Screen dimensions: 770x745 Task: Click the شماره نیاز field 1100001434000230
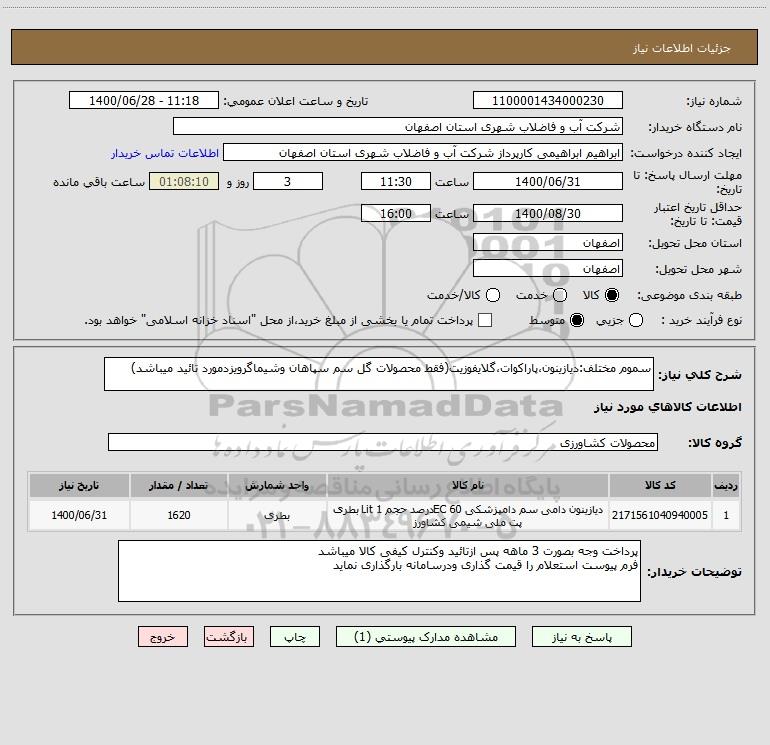[x=548, y=101]
